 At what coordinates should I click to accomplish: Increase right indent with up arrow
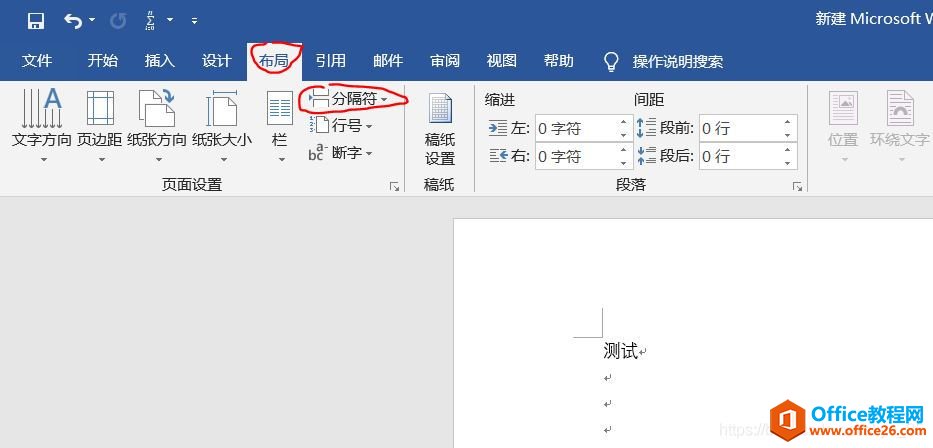click(x=624, y=150)
